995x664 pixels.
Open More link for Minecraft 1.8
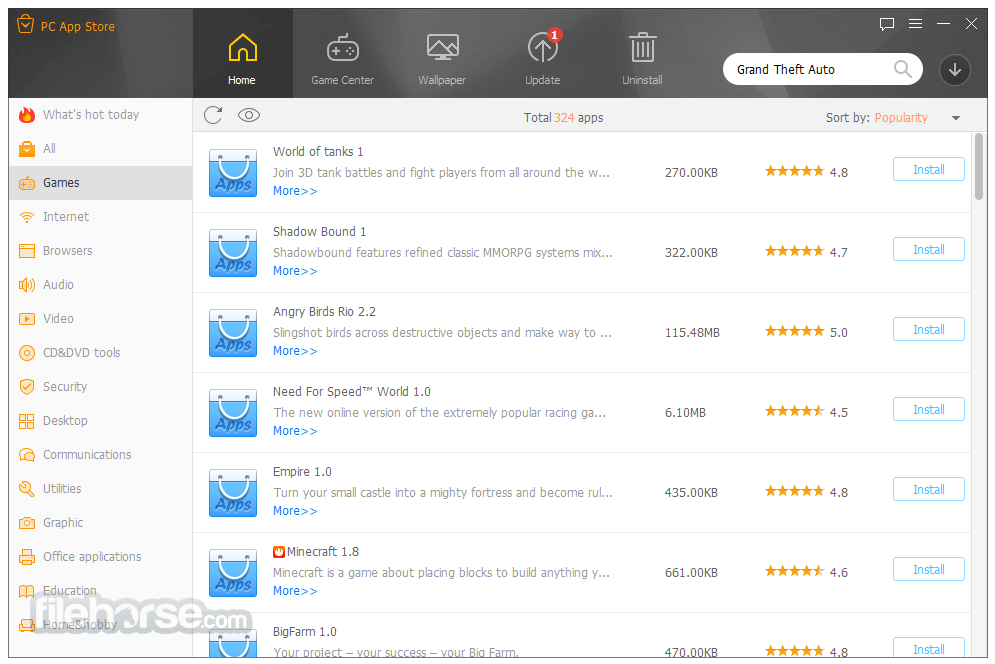(295, 591)
